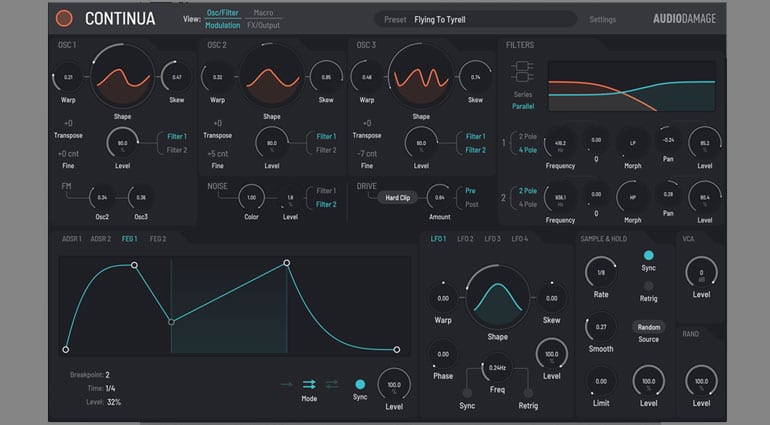Viewport: 770px width, 425px height.
Task: Click the VCA Level knob
Action: pos(701,272)
